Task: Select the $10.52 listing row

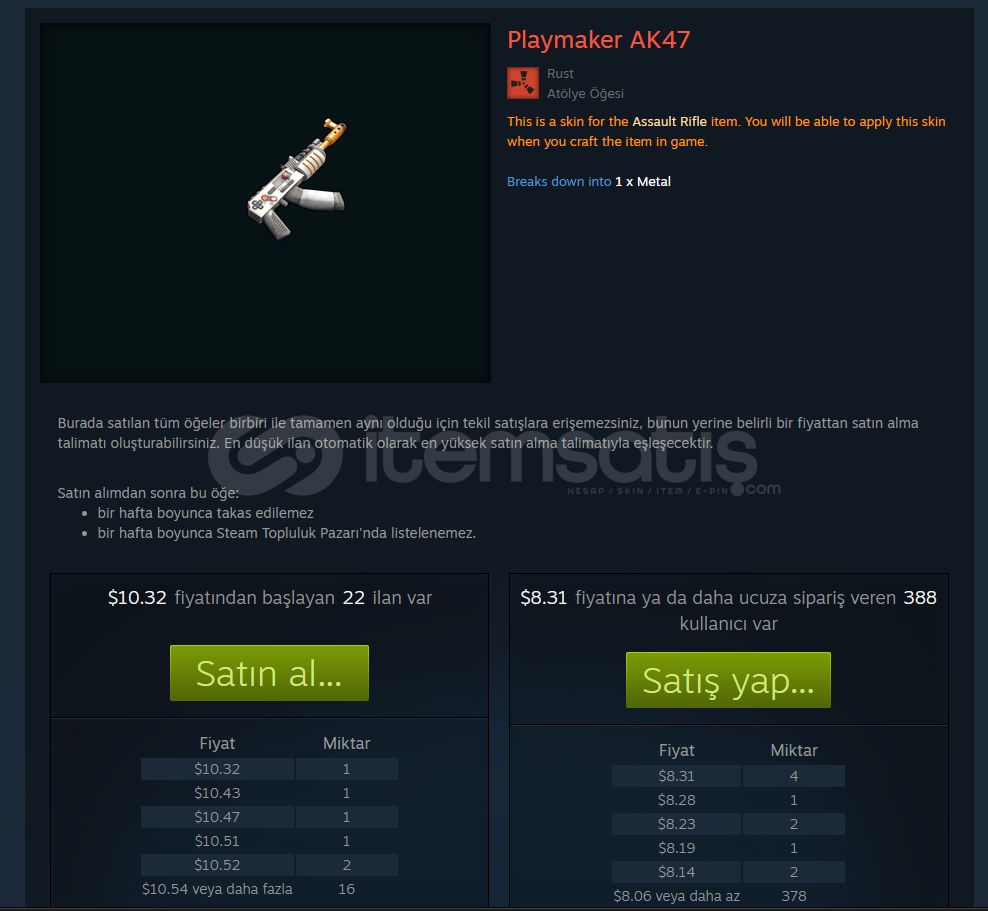Action: 269,865
